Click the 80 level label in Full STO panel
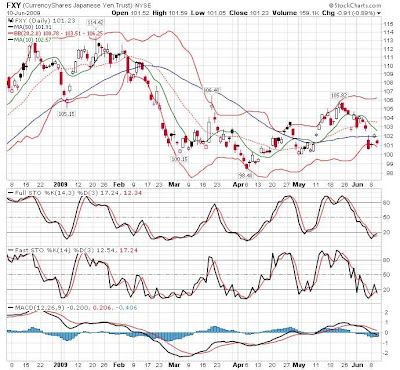Image resolution: width=400 pixels, height=370 pixels. pyautogui.click(x=387, y=203)
